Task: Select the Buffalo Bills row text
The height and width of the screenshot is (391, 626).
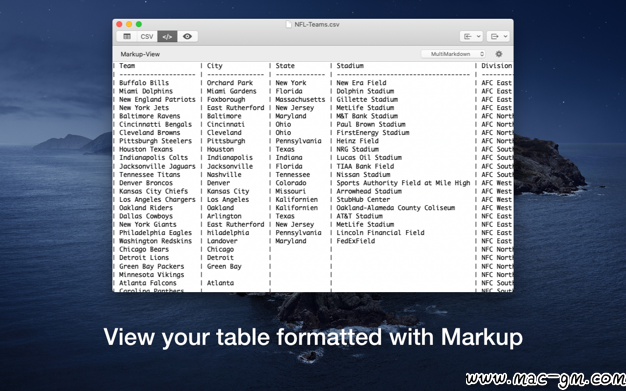Action: click(x=144, y=83)
